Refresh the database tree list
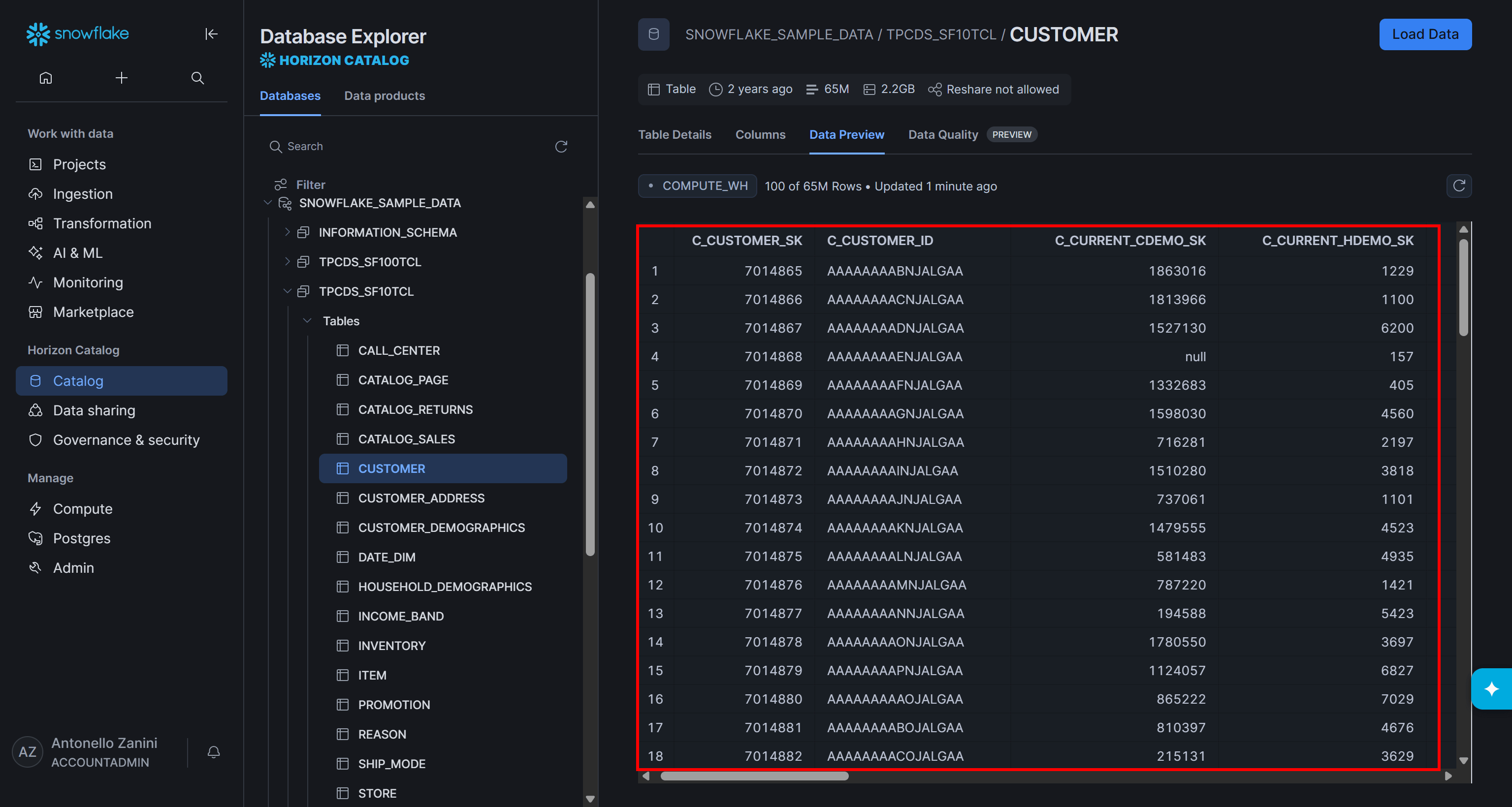This screenshot has height=807, width=1512. (561, 146)
